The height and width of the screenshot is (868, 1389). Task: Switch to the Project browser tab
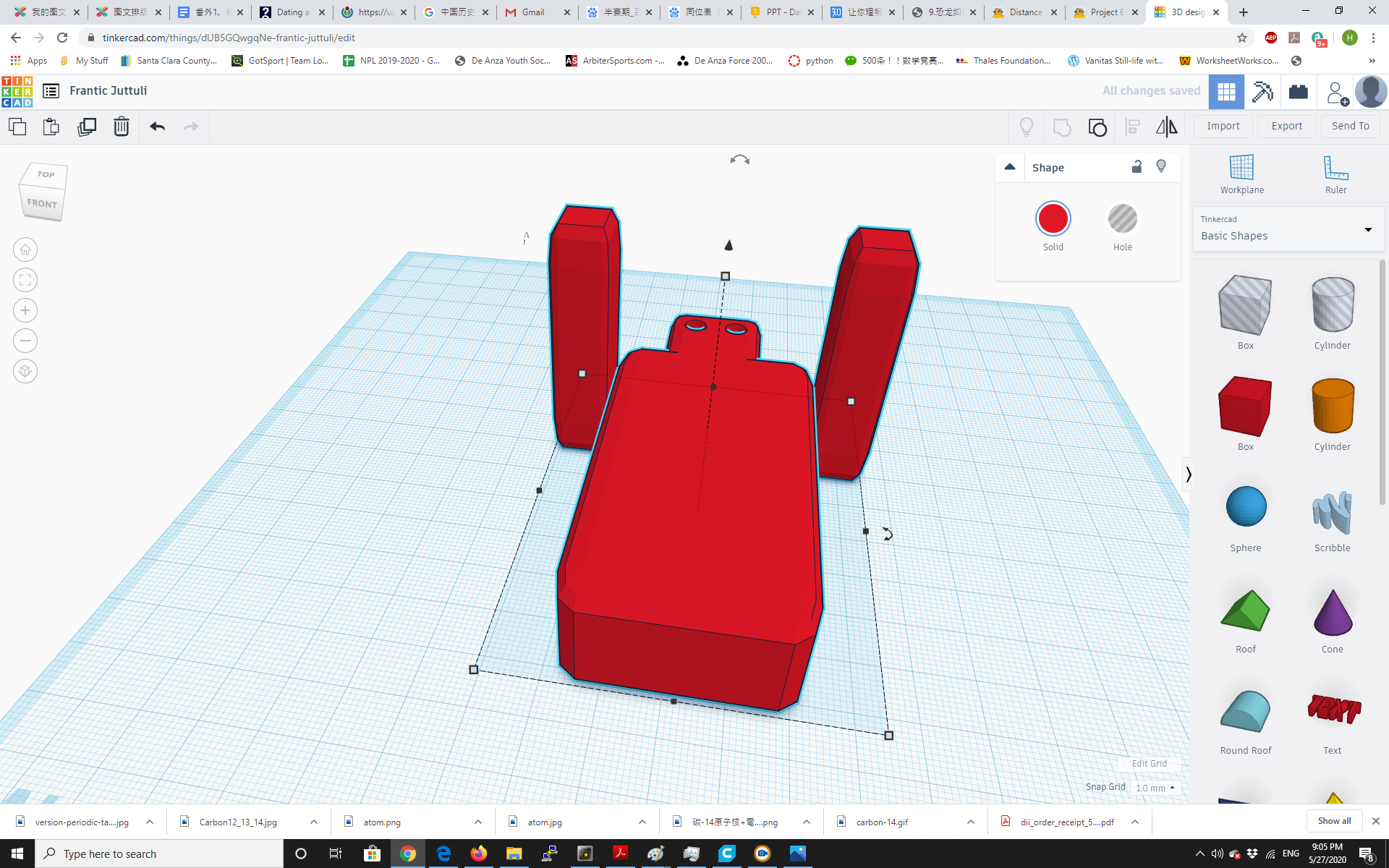pos(1107,12)
